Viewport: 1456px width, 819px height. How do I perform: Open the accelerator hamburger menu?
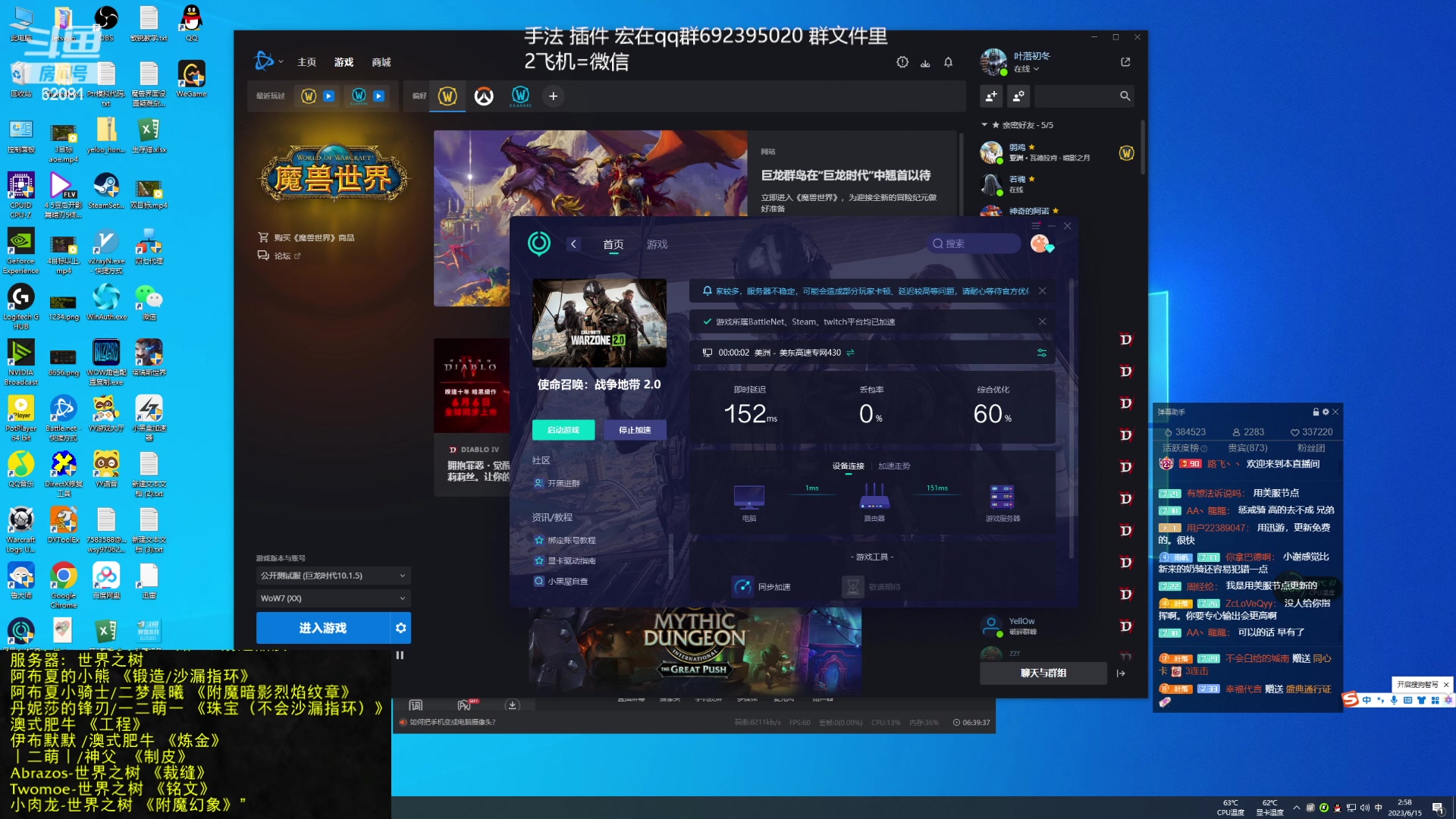(x=1036, y=226)
